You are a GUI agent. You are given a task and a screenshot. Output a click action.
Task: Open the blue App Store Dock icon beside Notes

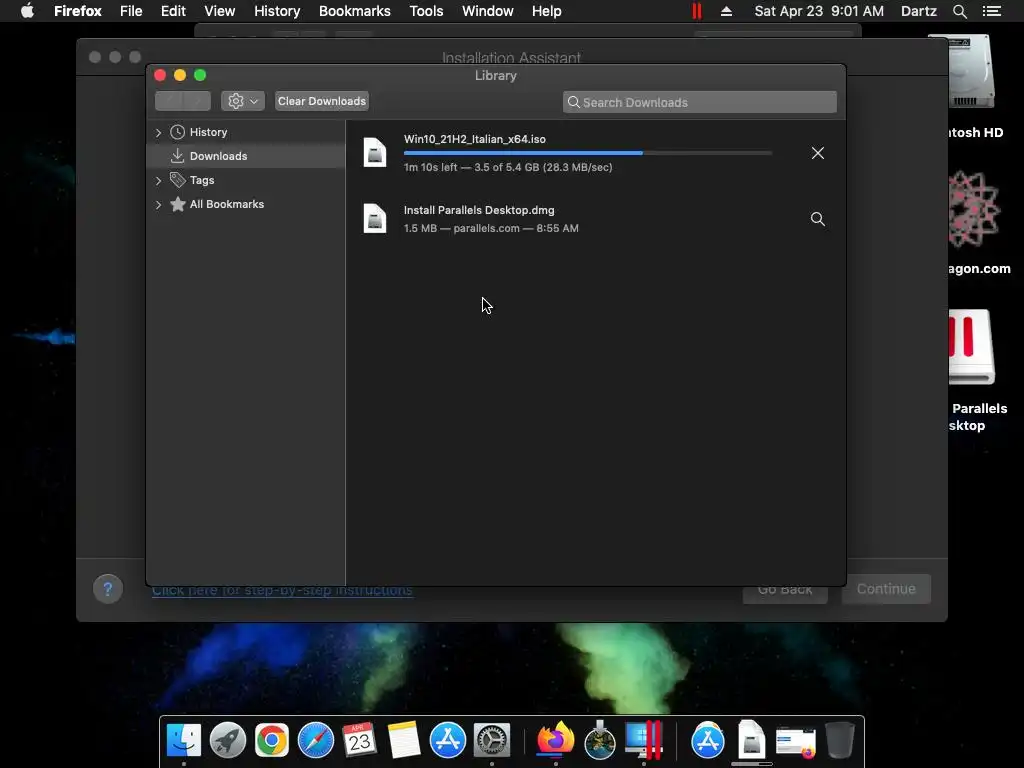(448, 740)
